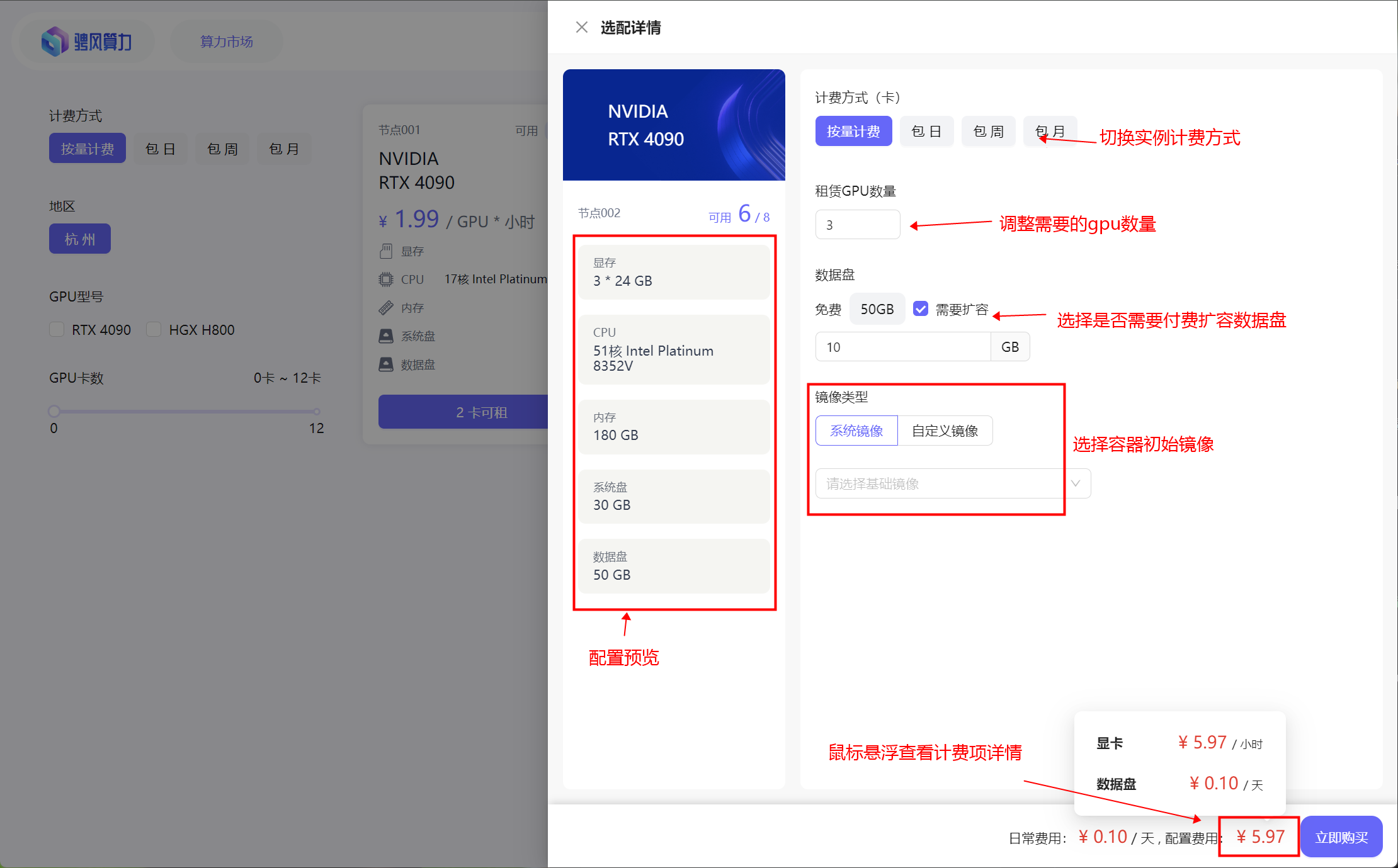Click the right handle of the GPU卡数 slider
The height and width of the screenshot is (868, 1398).
(x=317, y=412)
